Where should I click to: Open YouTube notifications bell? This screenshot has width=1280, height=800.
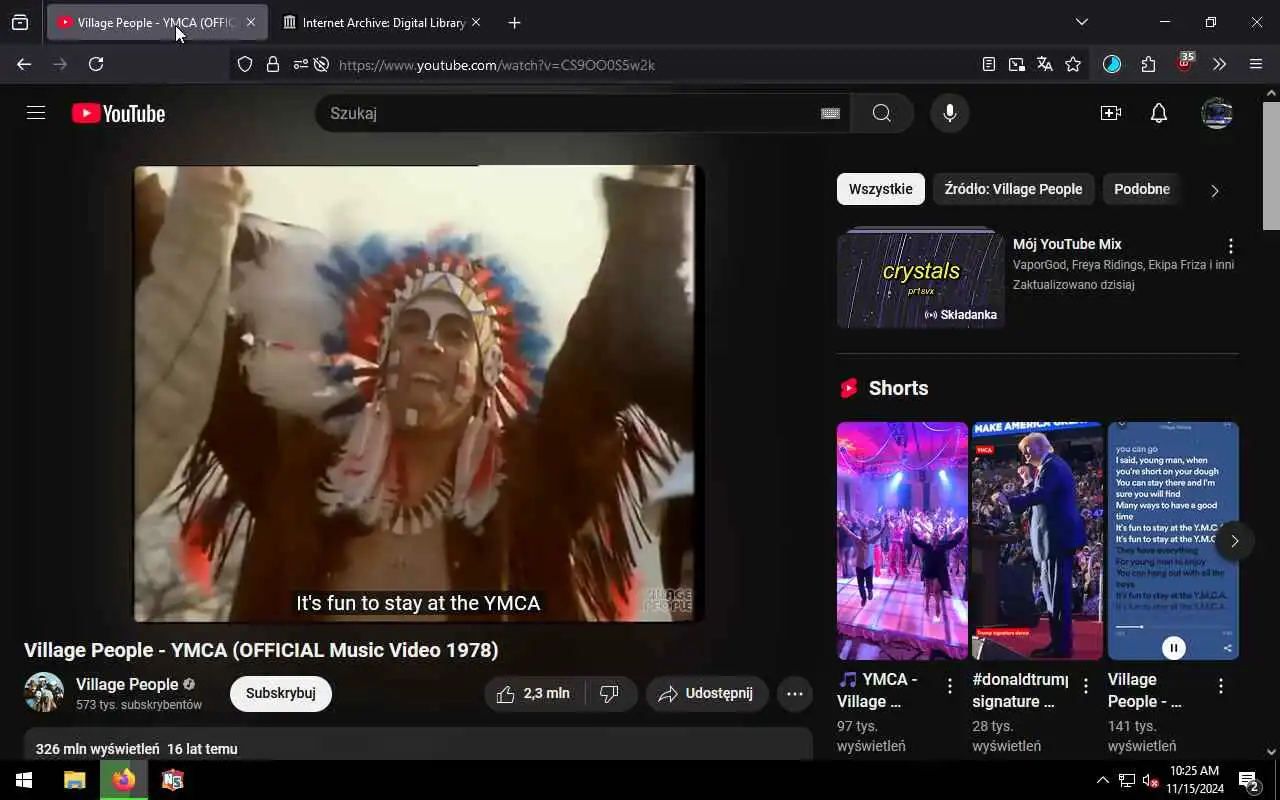pos(1159,113)
